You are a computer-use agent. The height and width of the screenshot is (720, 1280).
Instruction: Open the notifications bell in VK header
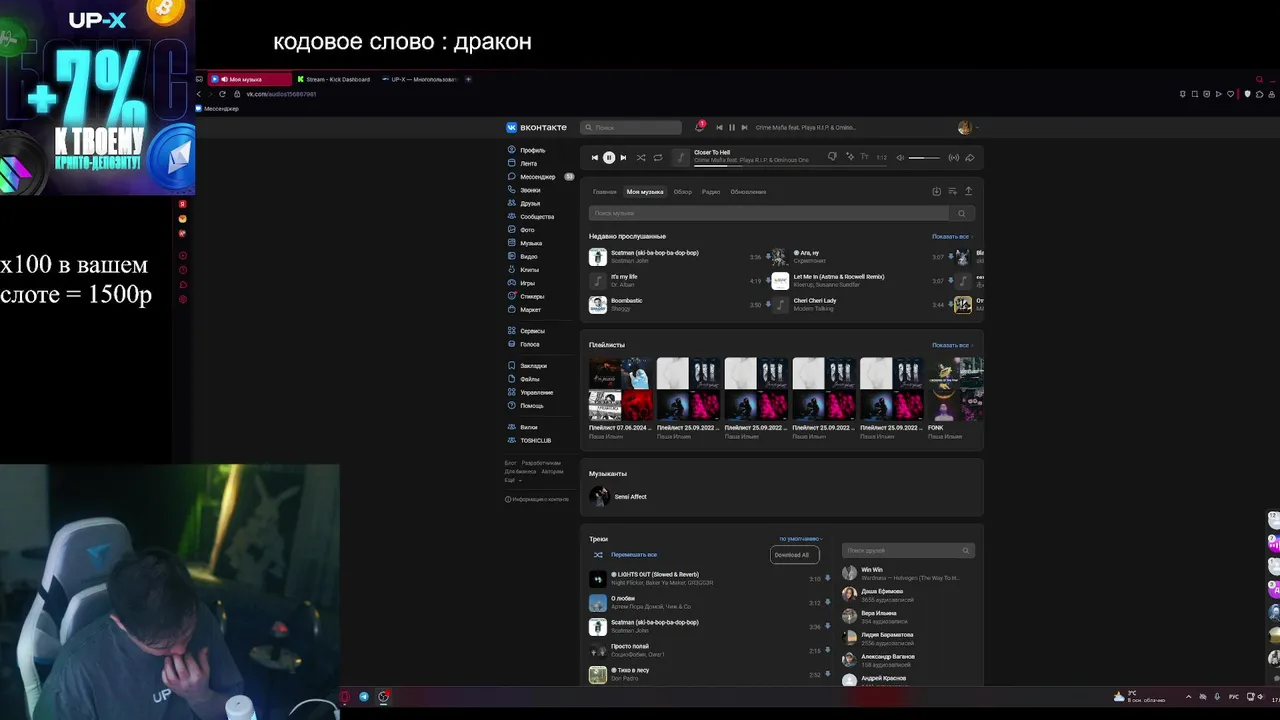click(699, 127)
